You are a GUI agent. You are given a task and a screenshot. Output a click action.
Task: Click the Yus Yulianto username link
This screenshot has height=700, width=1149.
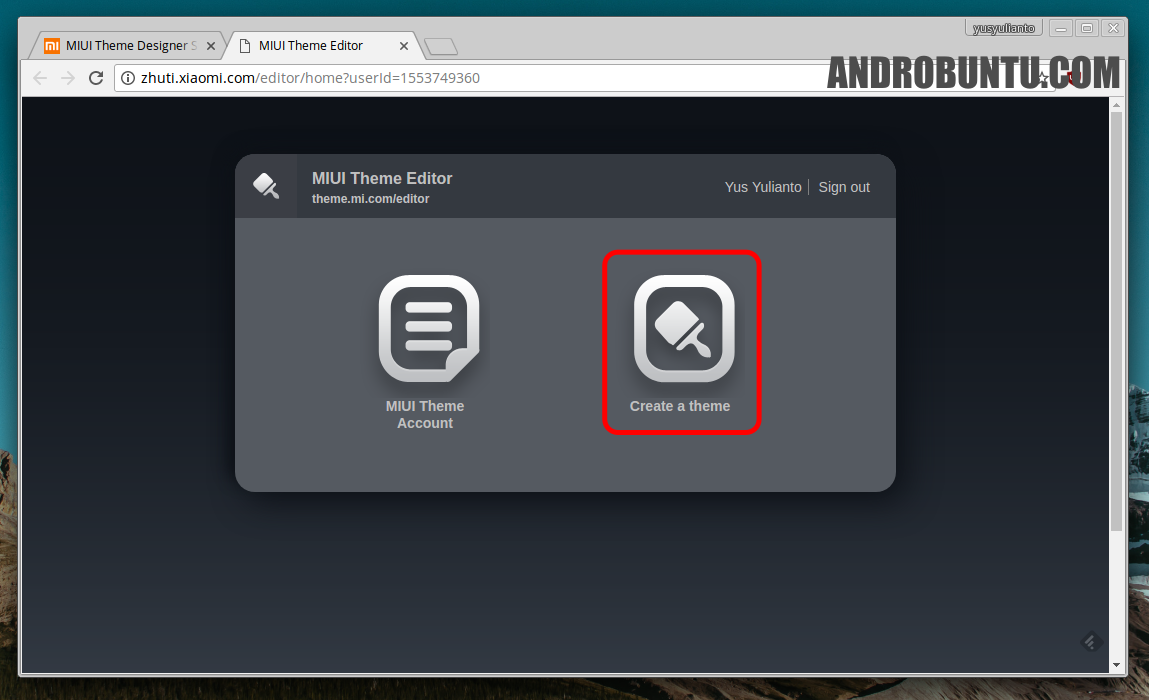[x=762, y=187]
